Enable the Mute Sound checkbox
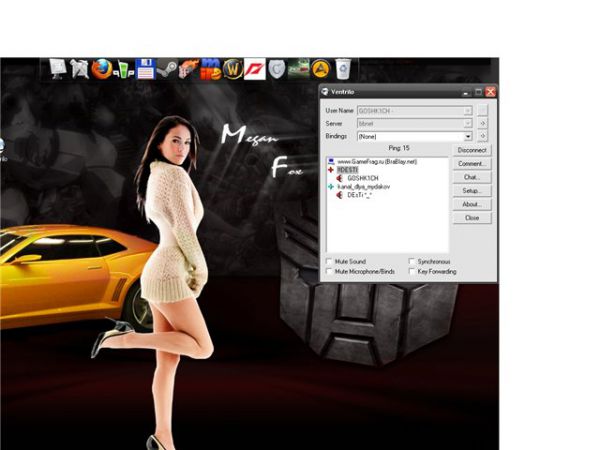600x450 pixels. point(329,261)
